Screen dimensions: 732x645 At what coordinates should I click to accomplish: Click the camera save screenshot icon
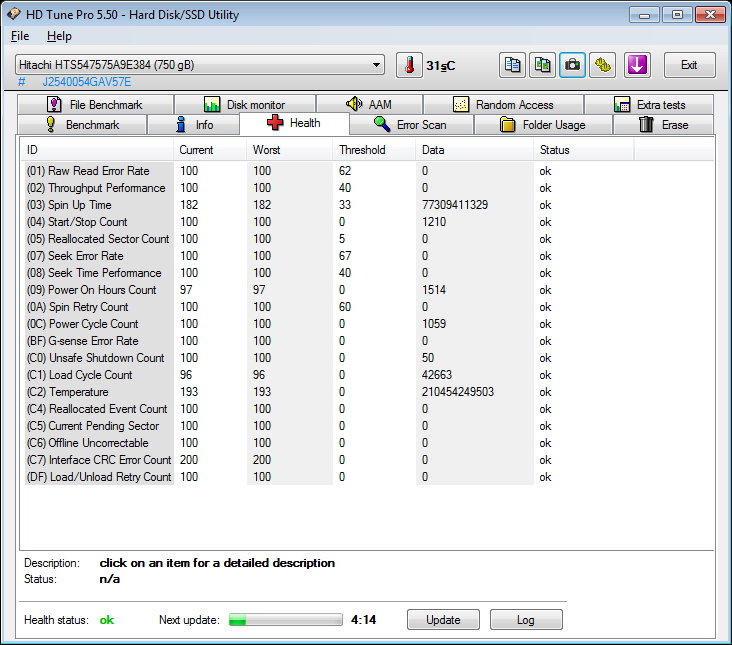572,65
